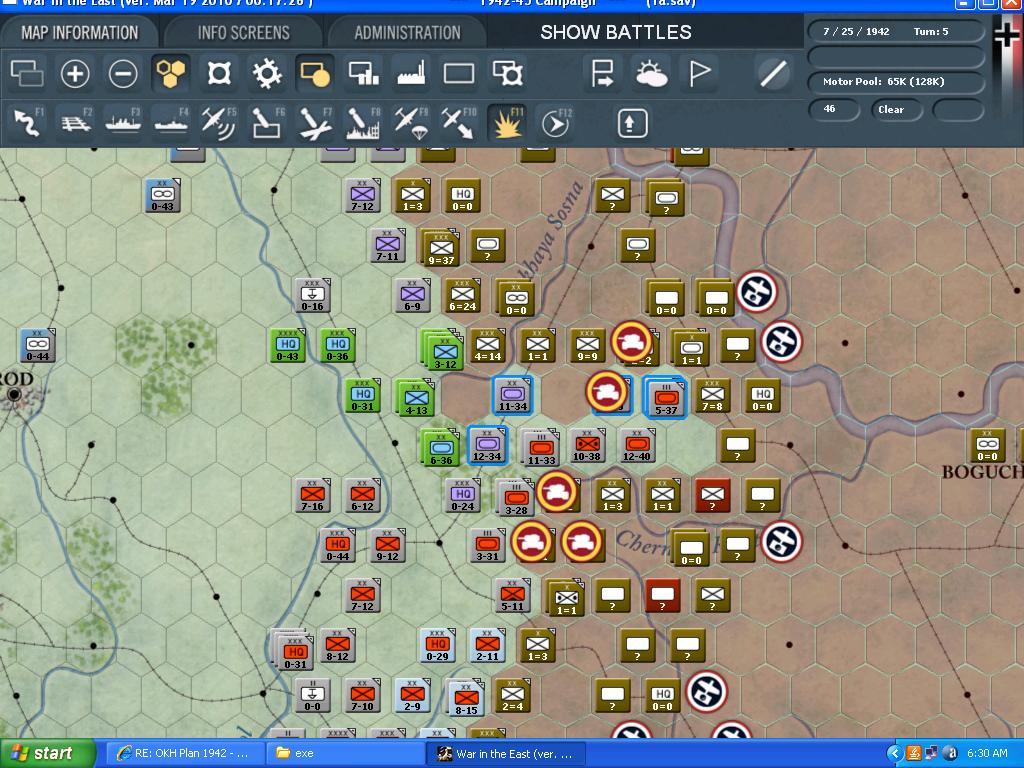The width and height of the screenshot is (1024, 768).
Task: Select the 11-33 unit counter
Action: (541, 447)
